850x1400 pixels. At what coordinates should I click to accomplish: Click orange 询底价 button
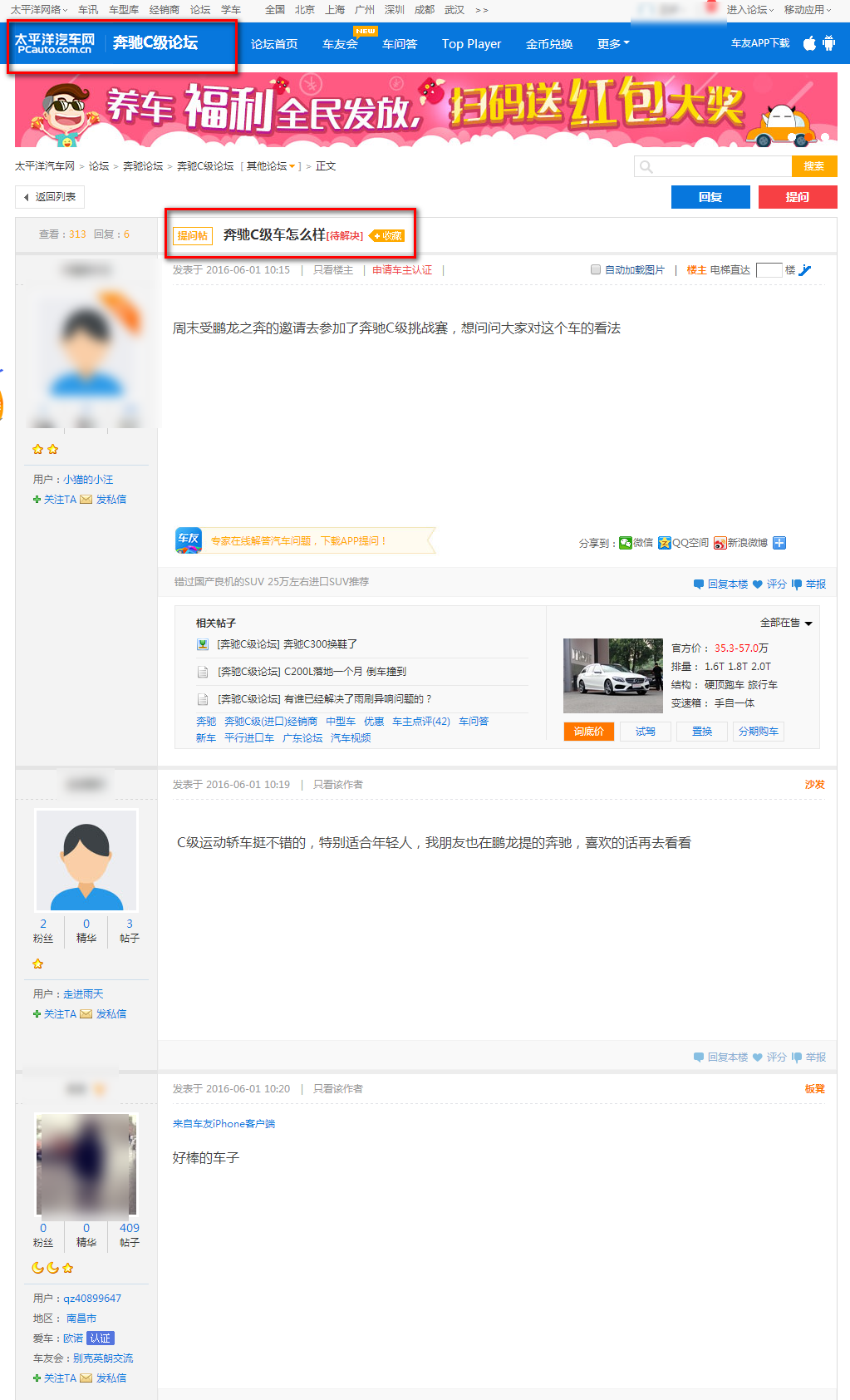pyautogui.click(x=589, y=732)
